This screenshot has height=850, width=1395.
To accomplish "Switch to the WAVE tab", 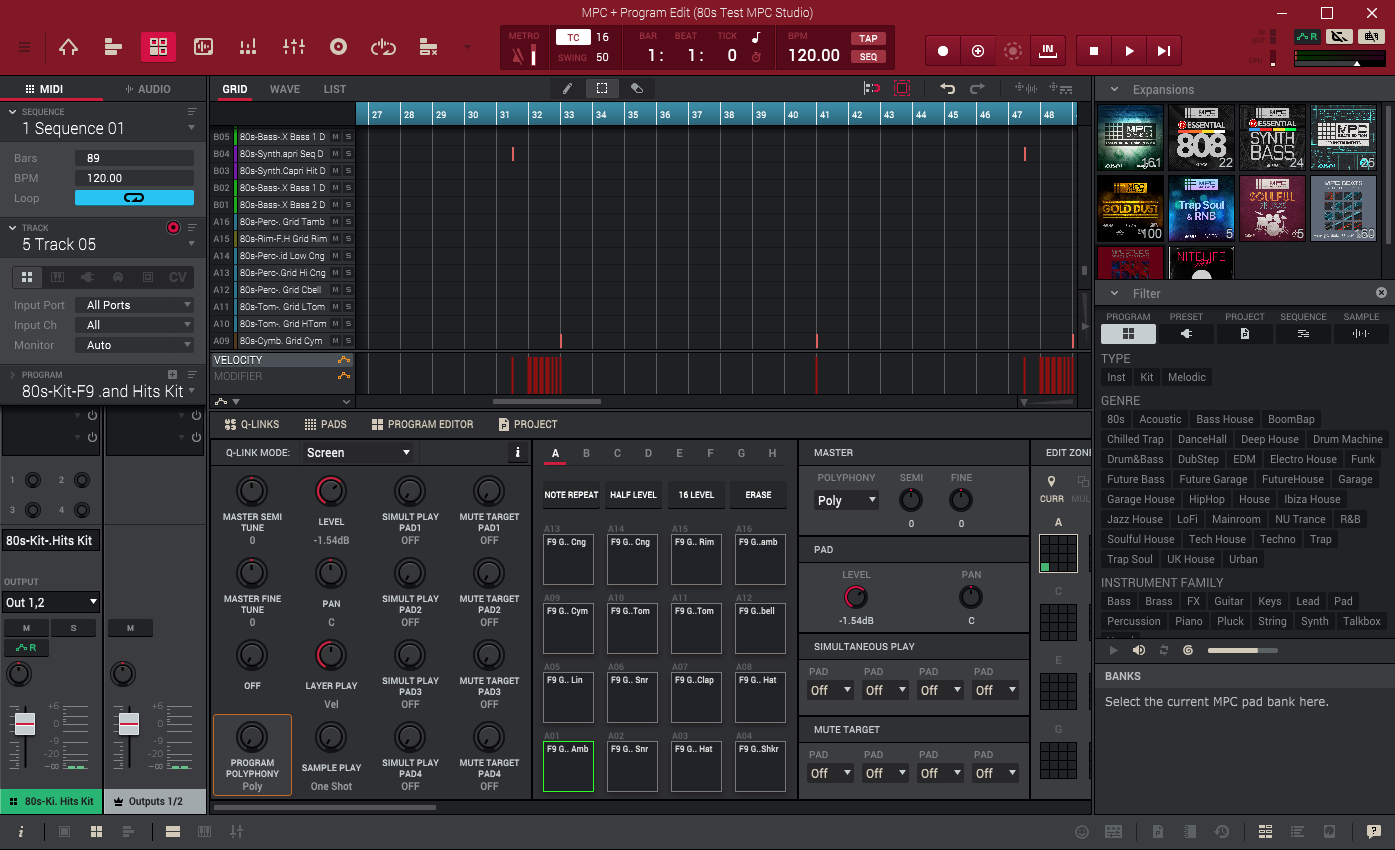I will (285, 89).
